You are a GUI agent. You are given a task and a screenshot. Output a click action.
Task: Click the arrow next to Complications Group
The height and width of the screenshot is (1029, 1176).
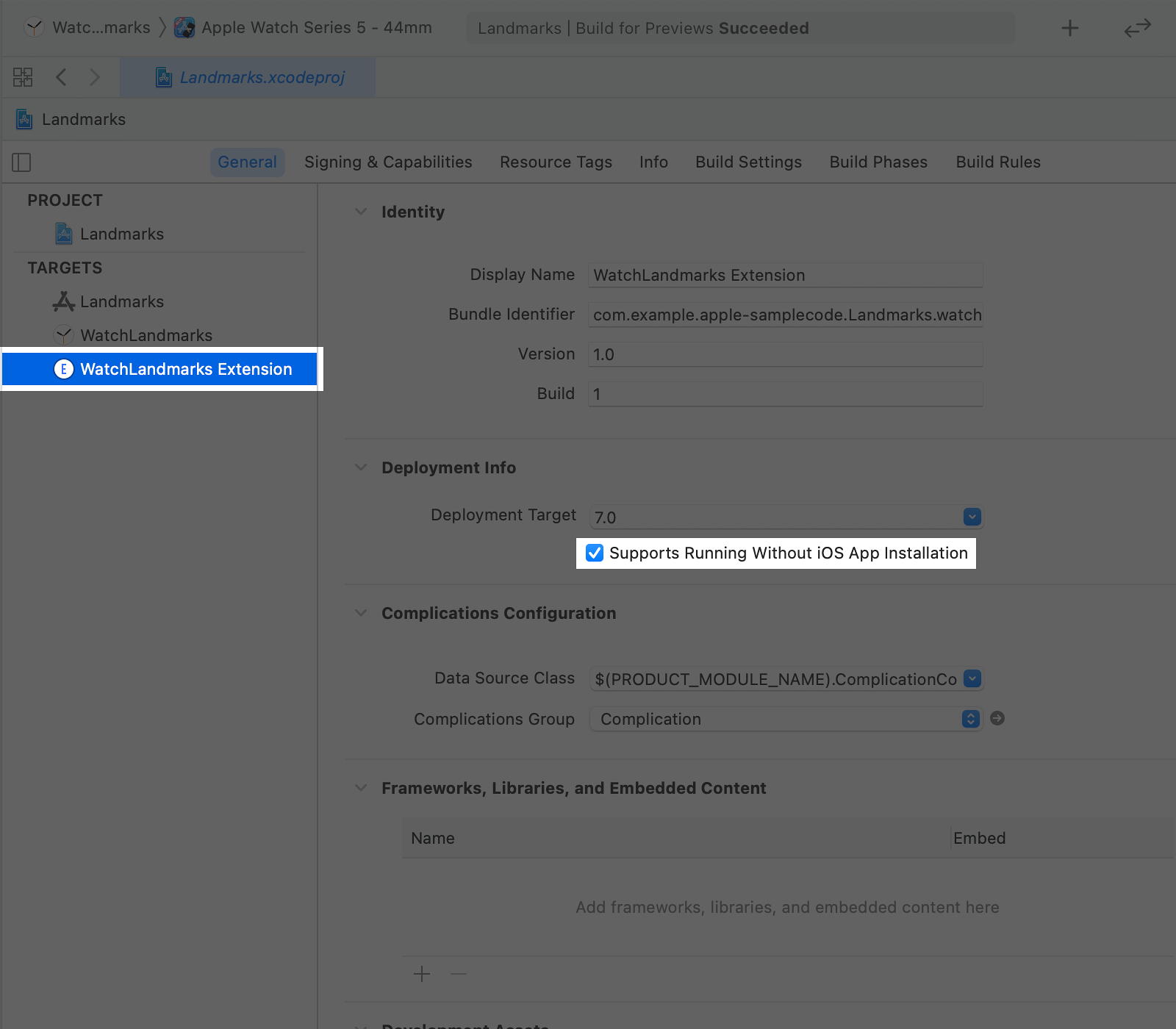[997, 718]
